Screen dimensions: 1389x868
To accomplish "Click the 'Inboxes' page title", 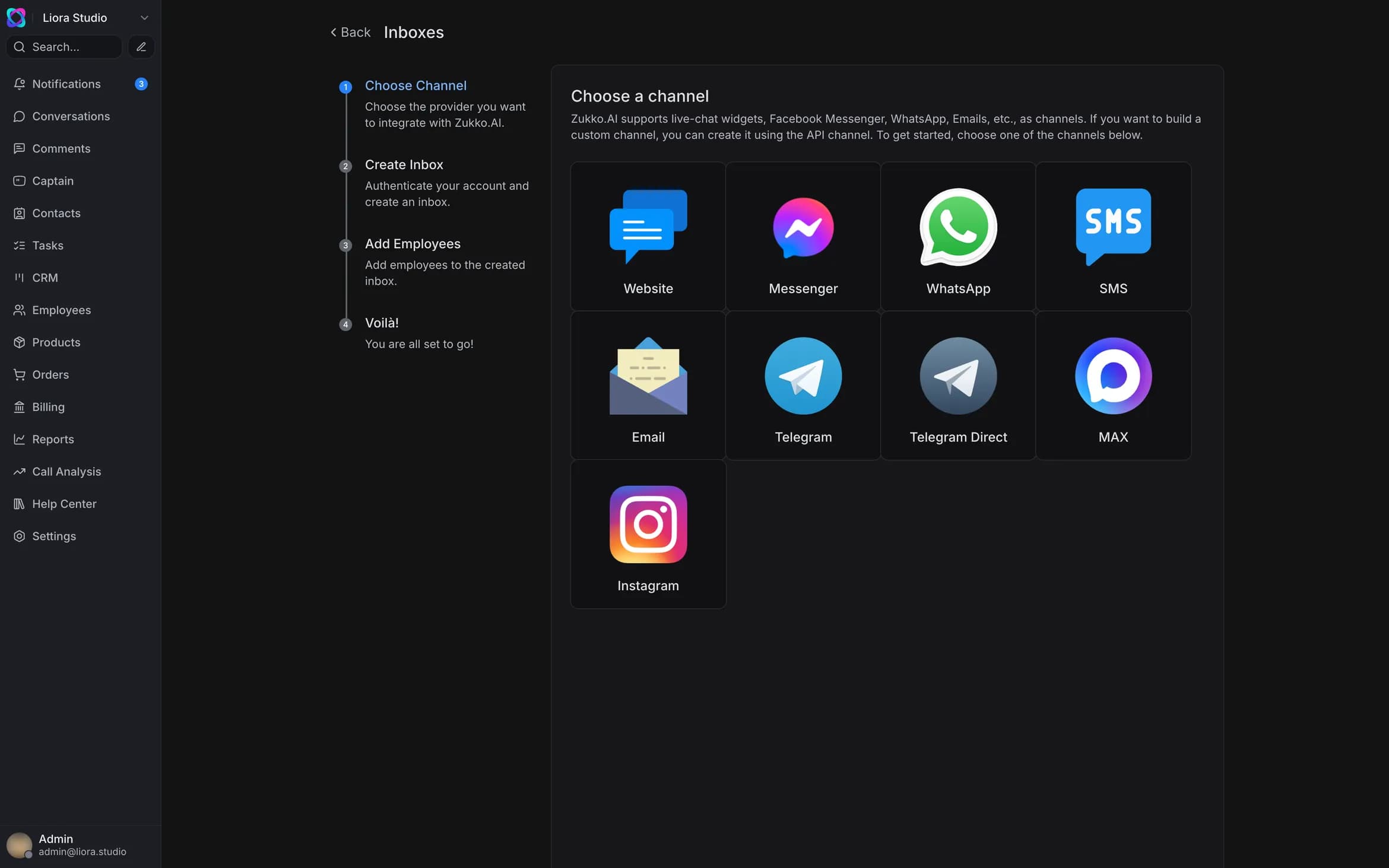I will (414, 32).
